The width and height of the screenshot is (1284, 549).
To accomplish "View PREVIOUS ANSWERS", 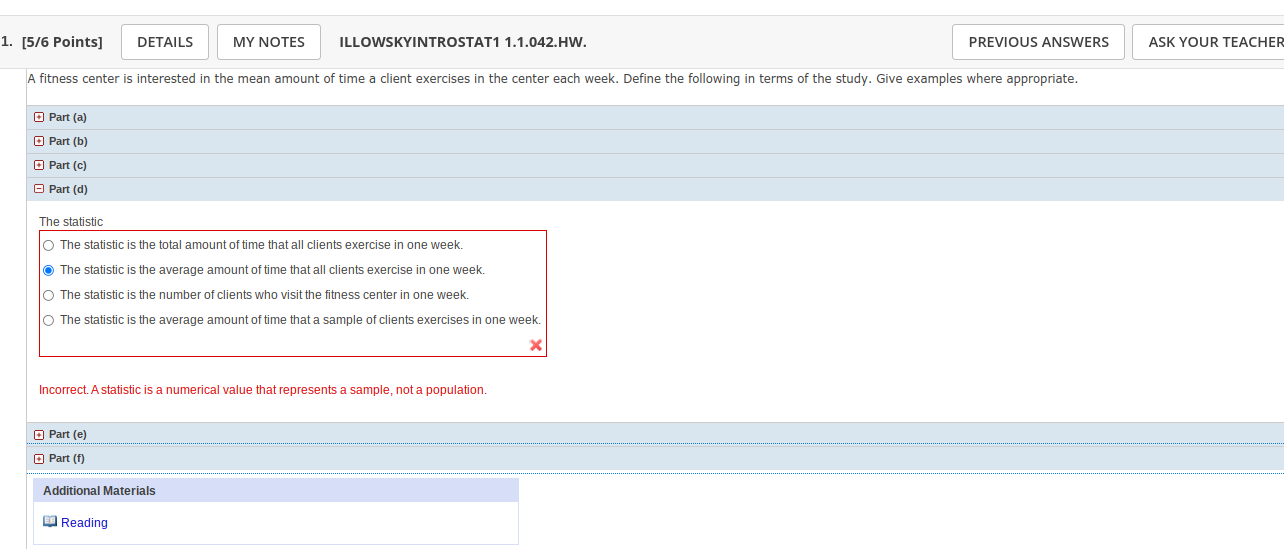I will [1038, 42].
